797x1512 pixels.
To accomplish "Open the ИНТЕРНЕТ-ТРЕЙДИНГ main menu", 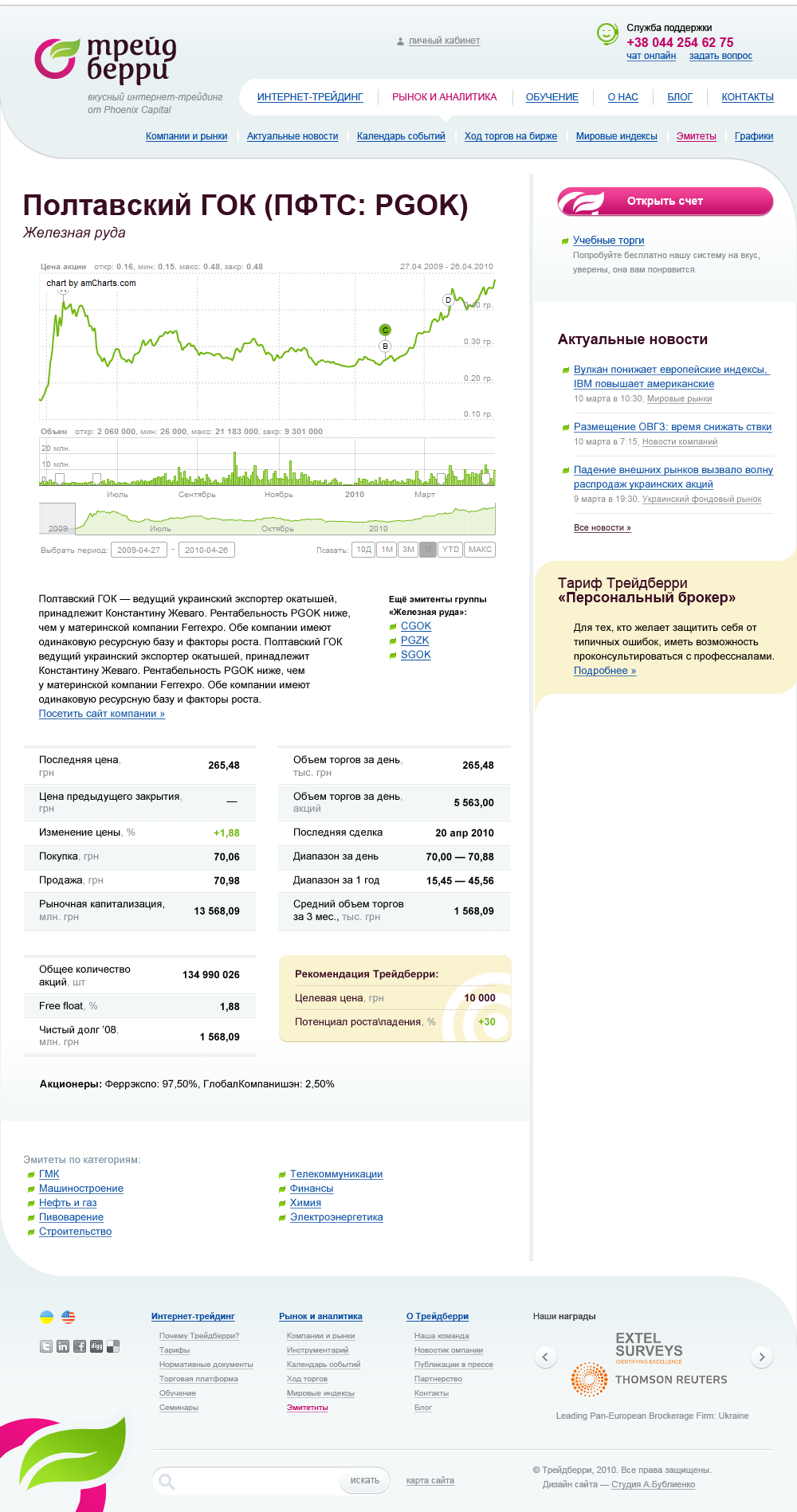I will pos(310,97).
